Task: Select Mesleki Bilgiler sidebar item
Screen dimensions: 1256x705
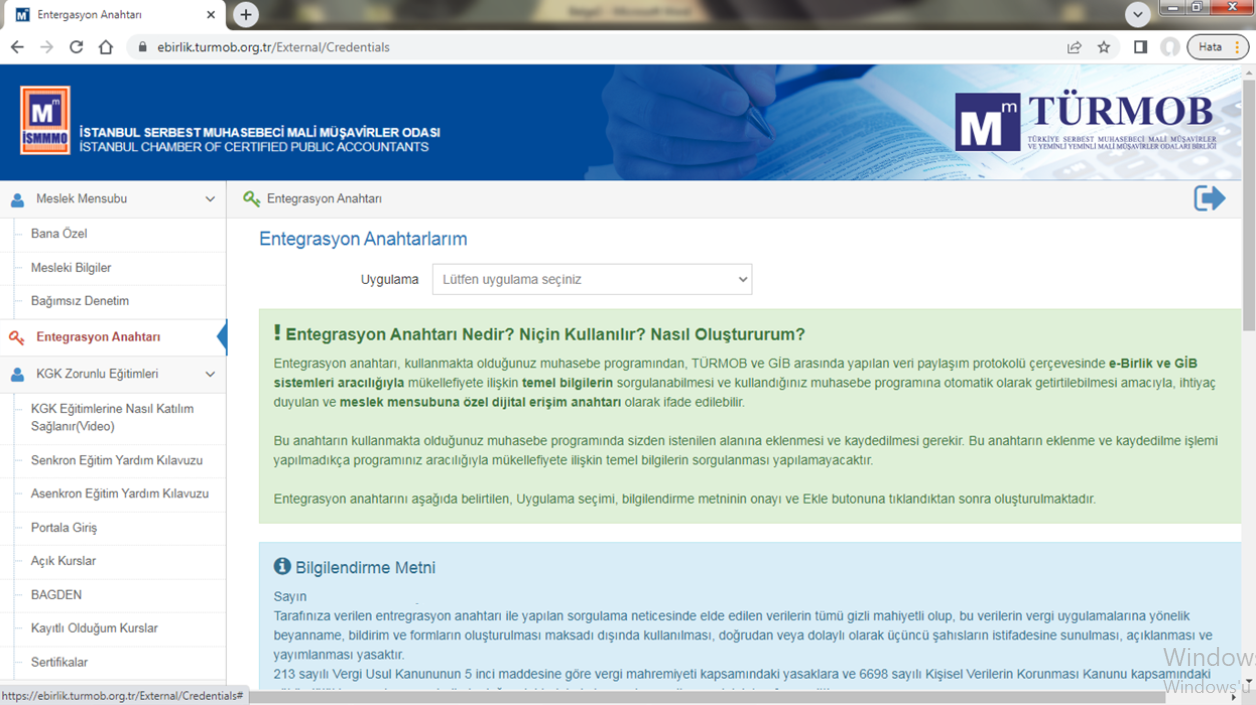Action: point(71,268)
